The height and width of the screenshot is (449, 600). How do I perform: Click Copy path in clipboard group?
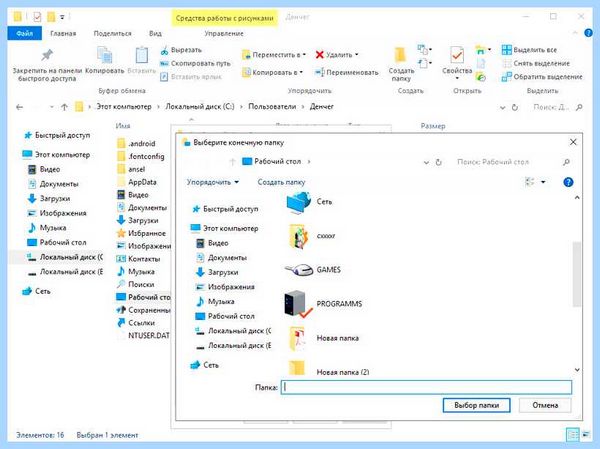[x=196, y=64]
